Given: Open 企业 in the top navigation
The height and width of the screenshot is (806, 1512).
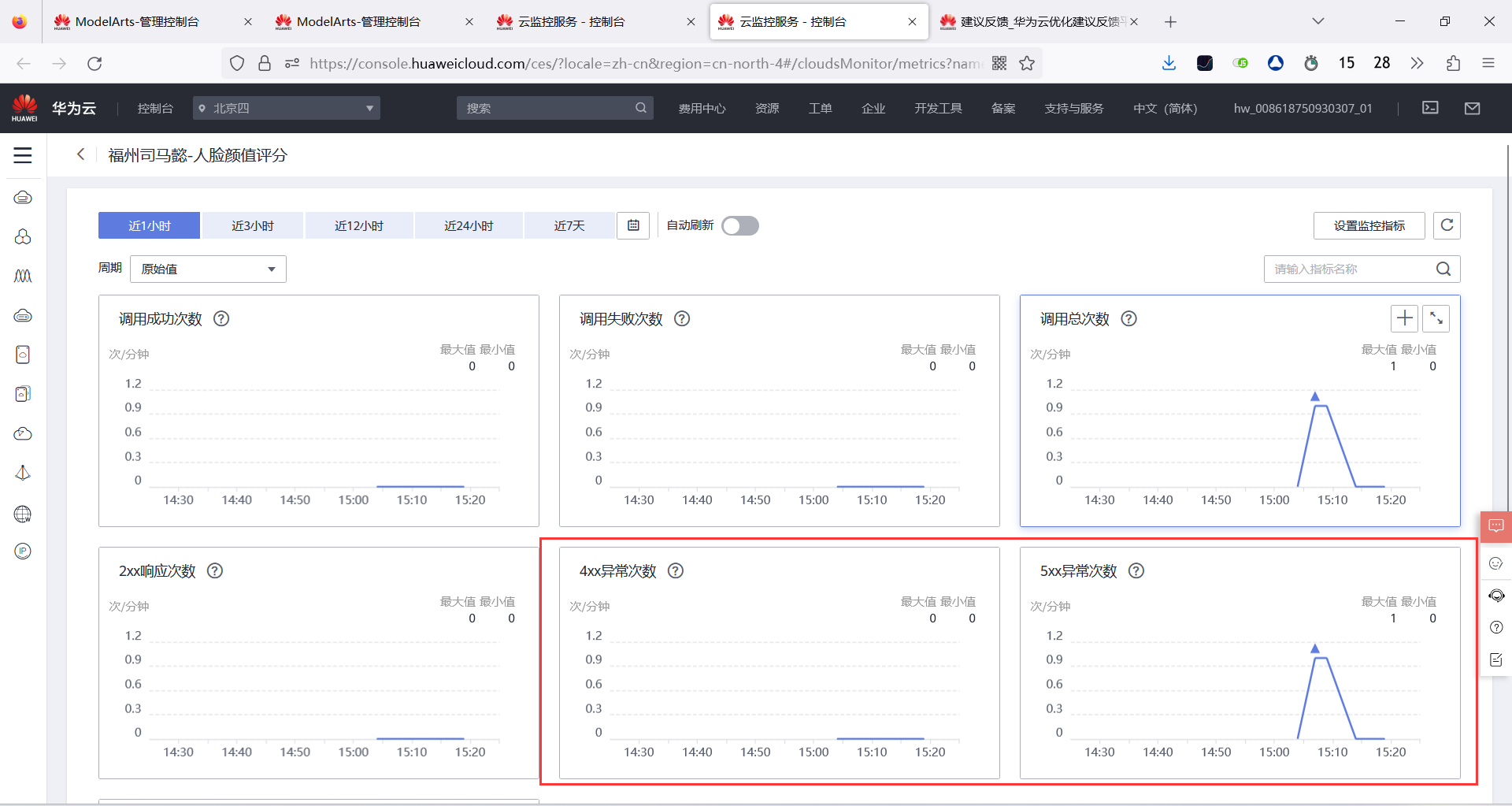Looking at the screenshot, I should tap(873, 108).
